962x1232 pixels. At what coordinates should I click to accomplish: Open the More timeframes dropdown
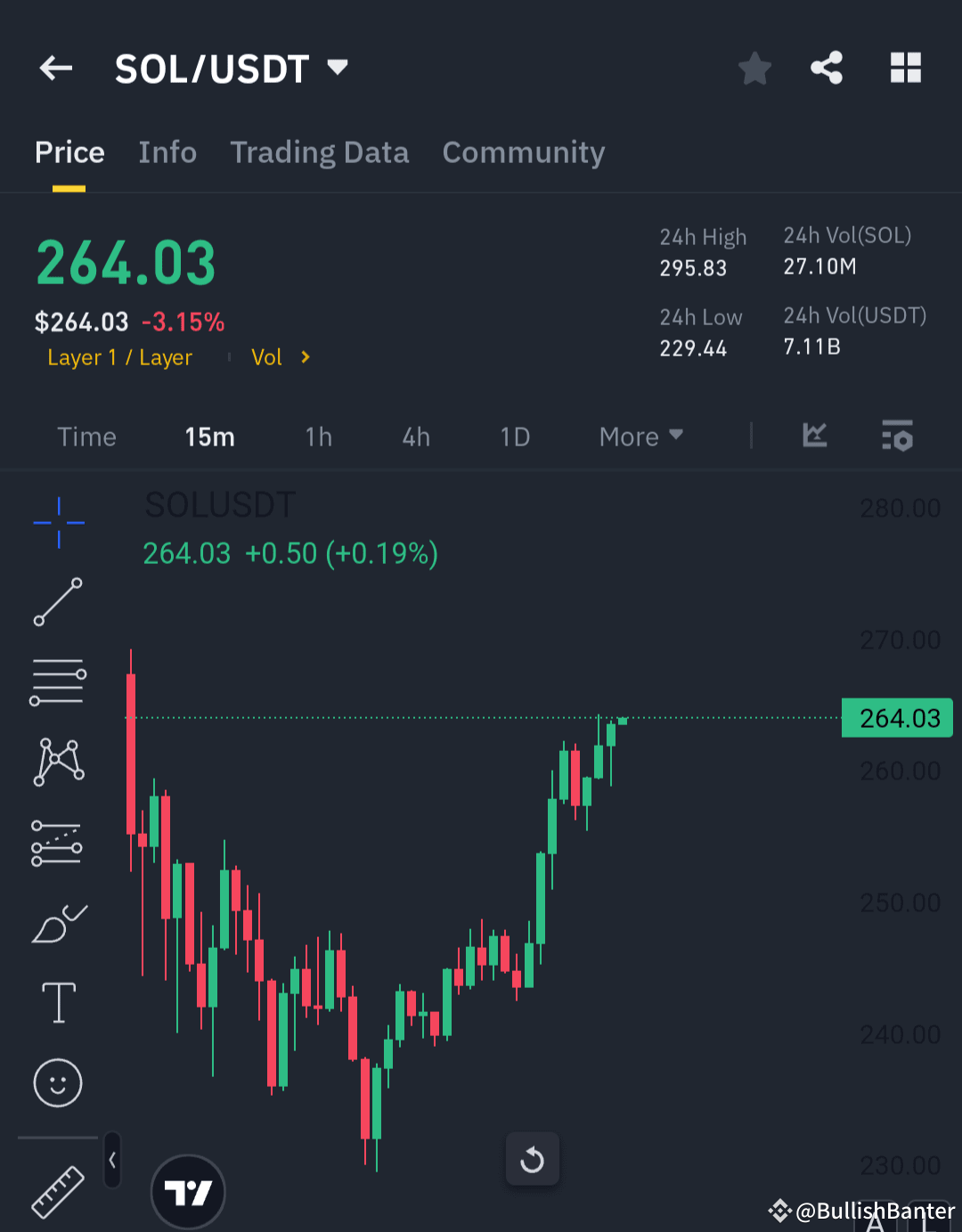coord(640,437)
